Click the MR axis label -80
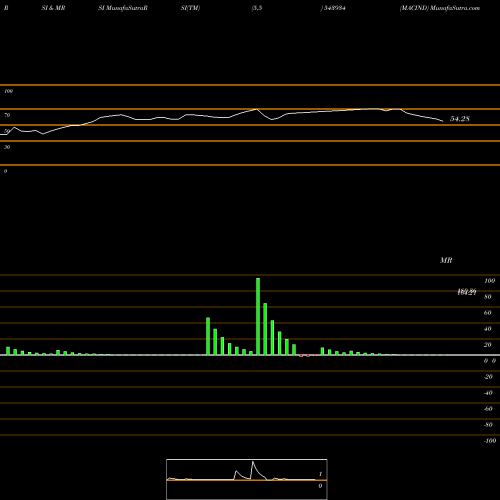500x500 pixels. coord(488,425)
